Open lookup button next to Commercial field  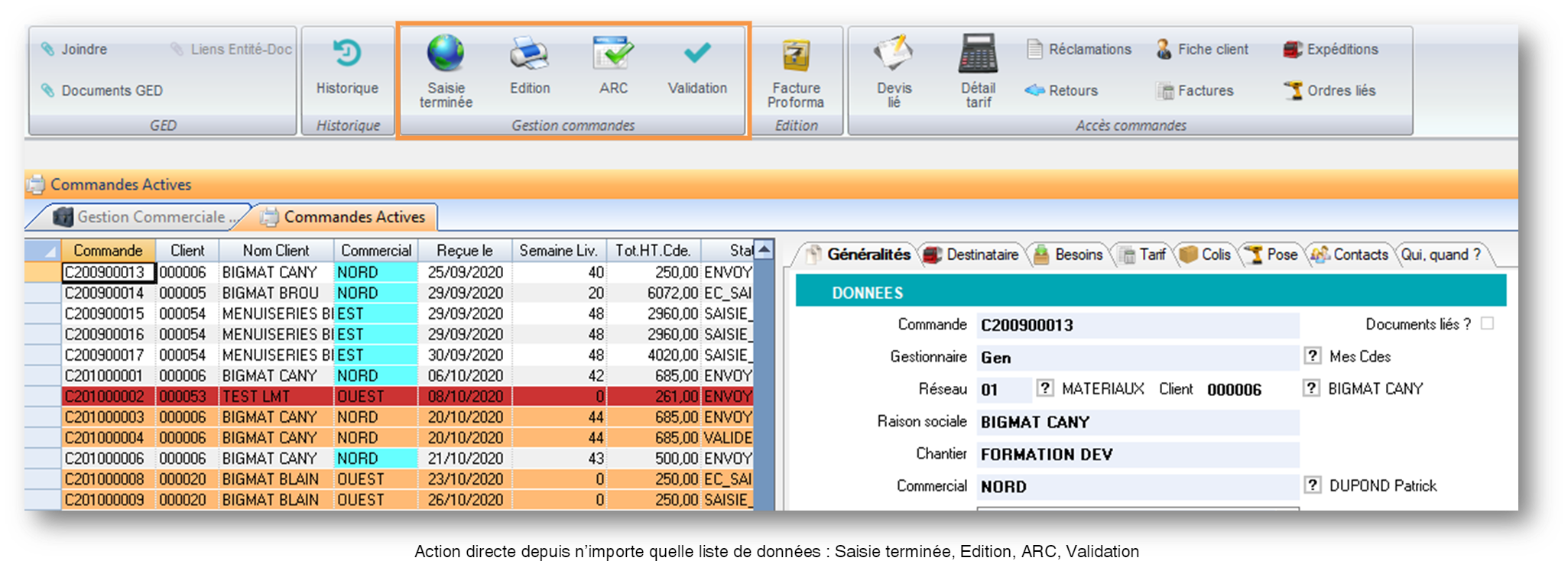pyautogui.click(x=1312, y=485)
